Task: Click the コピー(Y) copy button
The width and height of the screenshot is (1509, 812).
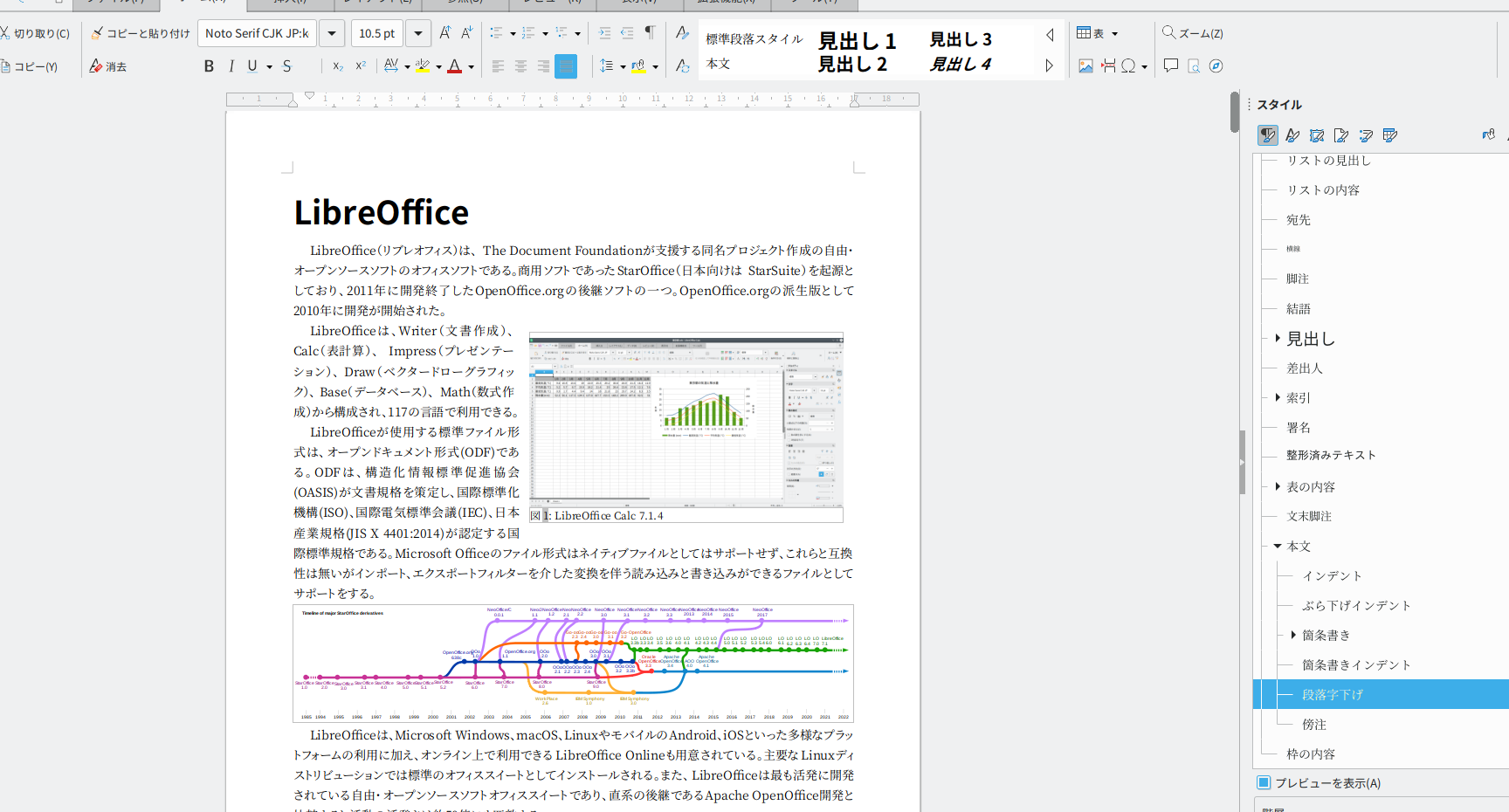Action: tap(29, 66)
